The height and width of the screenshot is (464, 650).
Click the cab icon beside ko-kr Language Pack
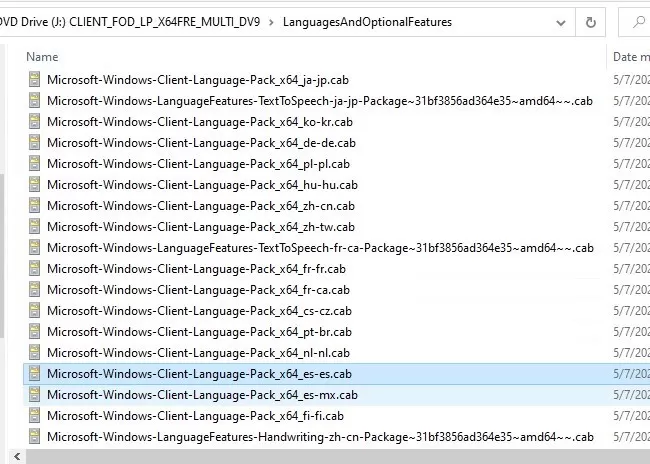point(34,122)
